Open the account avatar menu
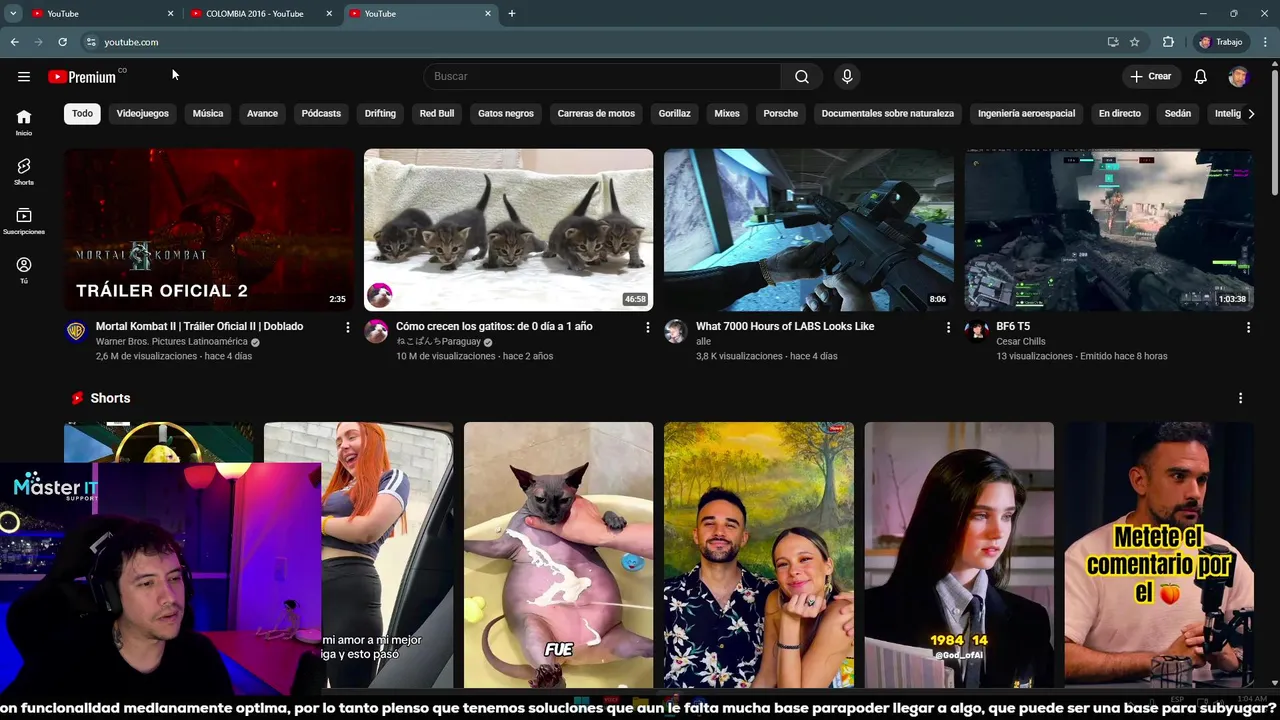1280x720 pixels. [1238, 77]
